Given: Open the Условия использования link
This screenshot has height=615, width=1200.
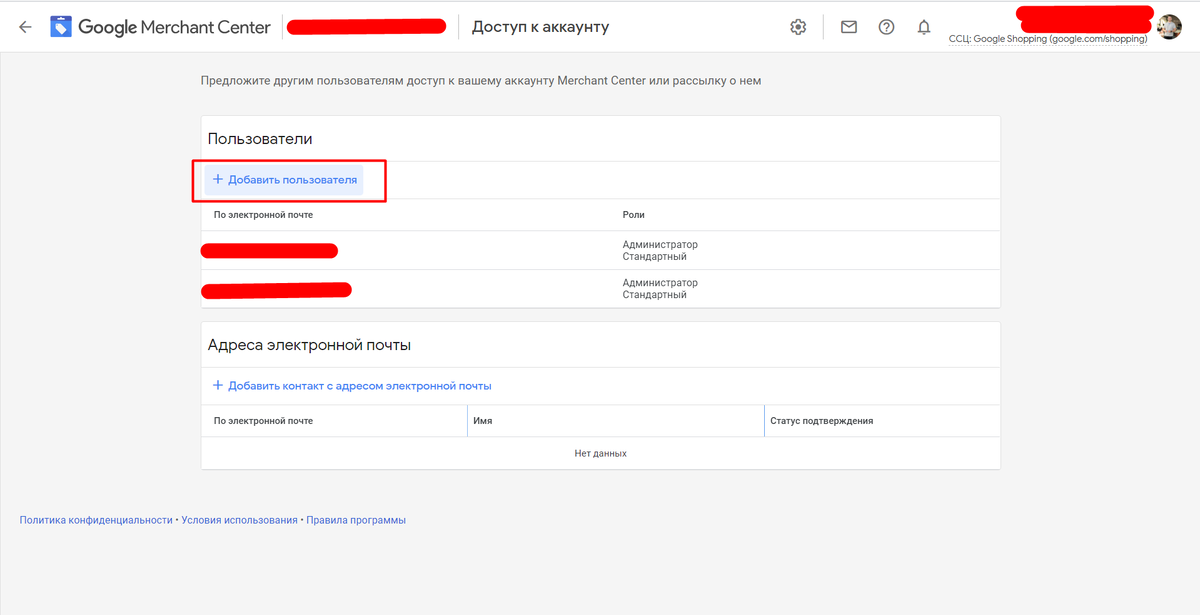Looking at the screenshot, I should point(238,519).
